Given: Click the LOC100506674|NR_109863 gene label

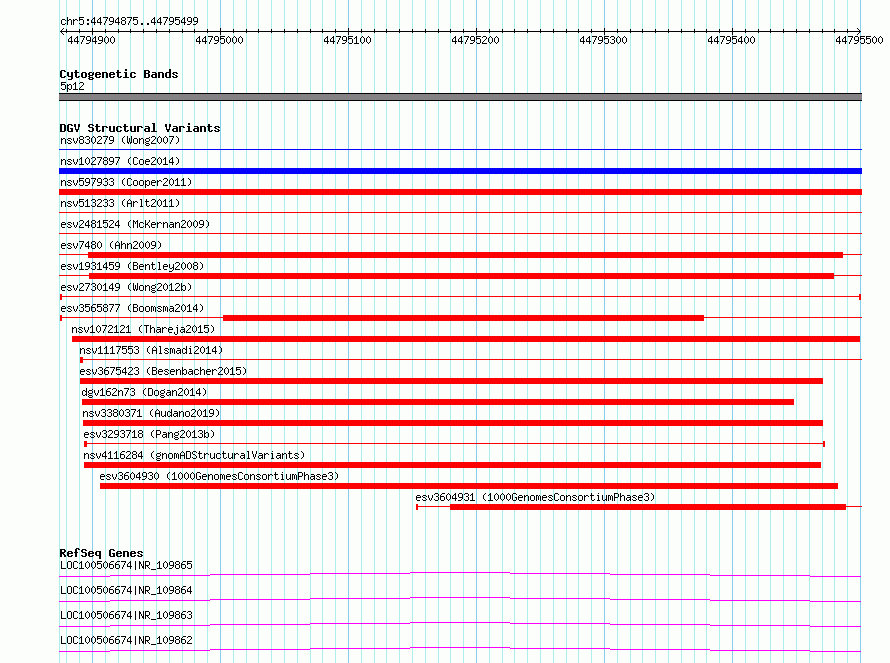Looking at the screenshot, I should coord(127,615).
